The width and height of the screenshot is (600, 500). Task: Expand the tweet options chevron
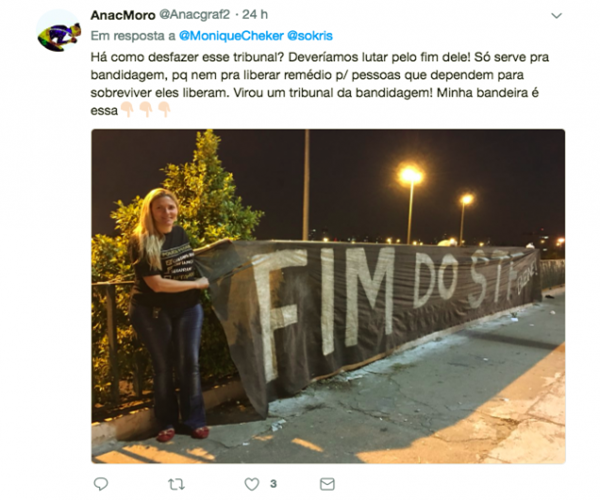point(556,16)
